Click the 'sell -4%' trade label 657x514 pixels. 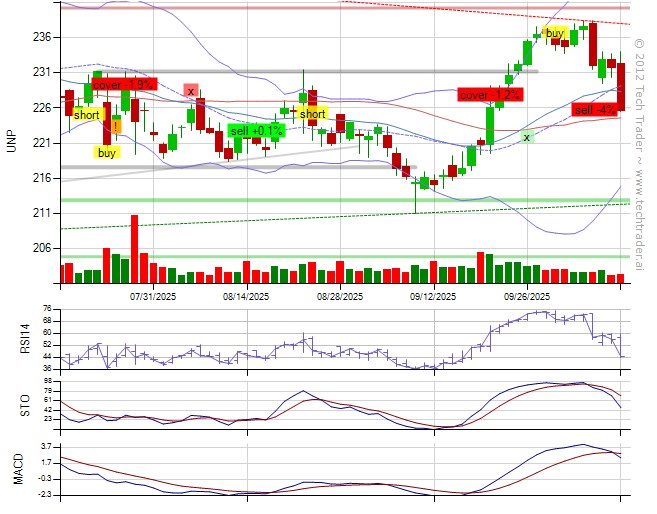click(596, 110)
